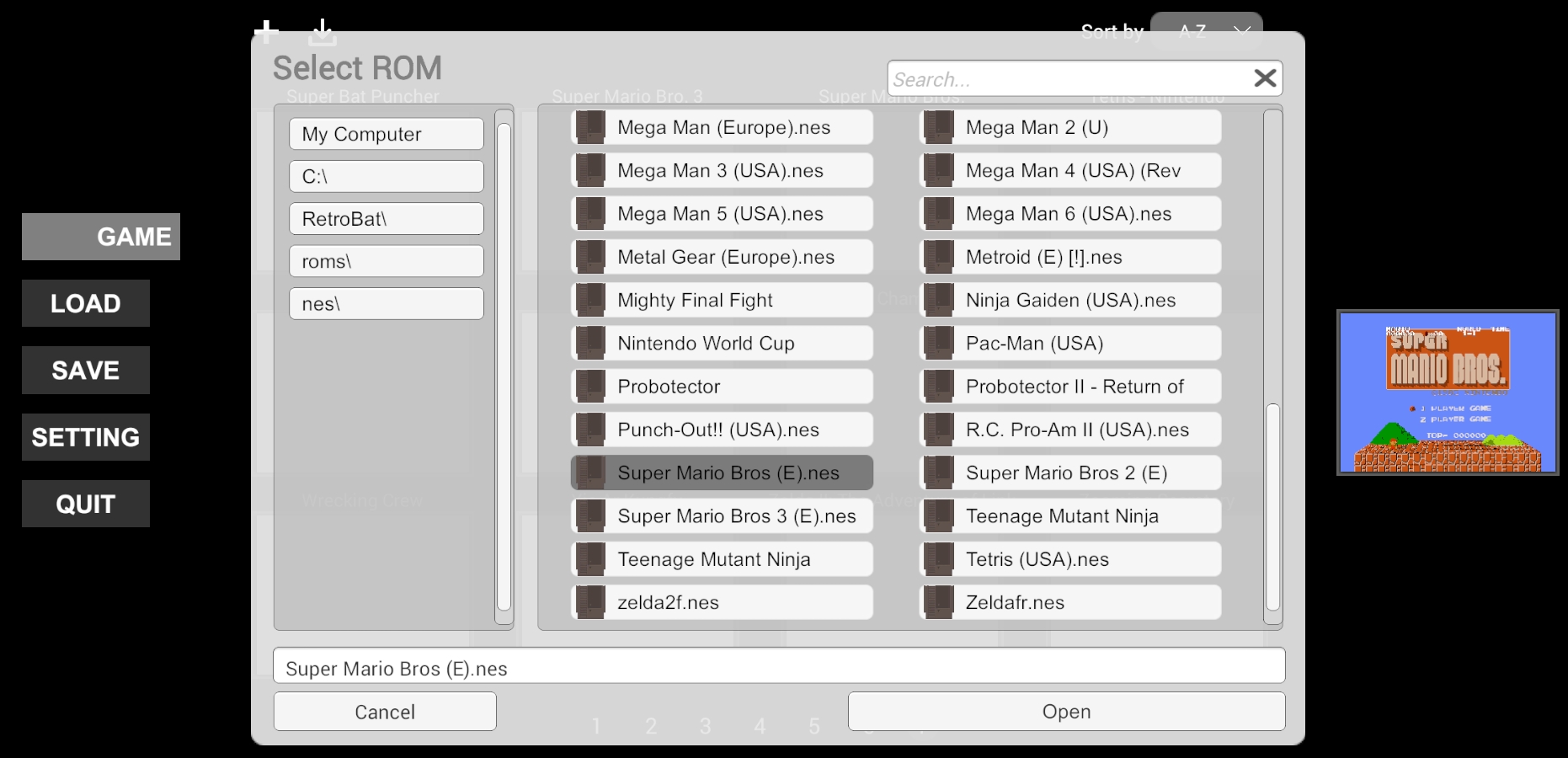The image size is (1568, 758).
Task: Click the Super Mario Bros preview thumbnail
Action: (x=1447, y=392)
